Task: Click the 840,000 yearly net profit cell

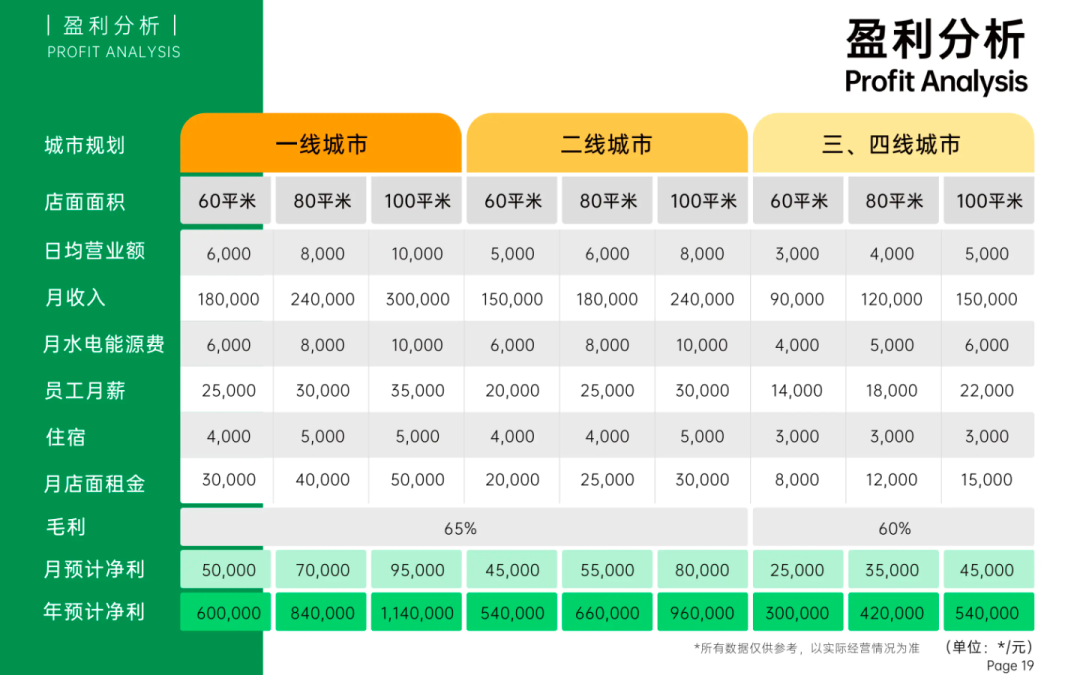Action: [321, 612]
